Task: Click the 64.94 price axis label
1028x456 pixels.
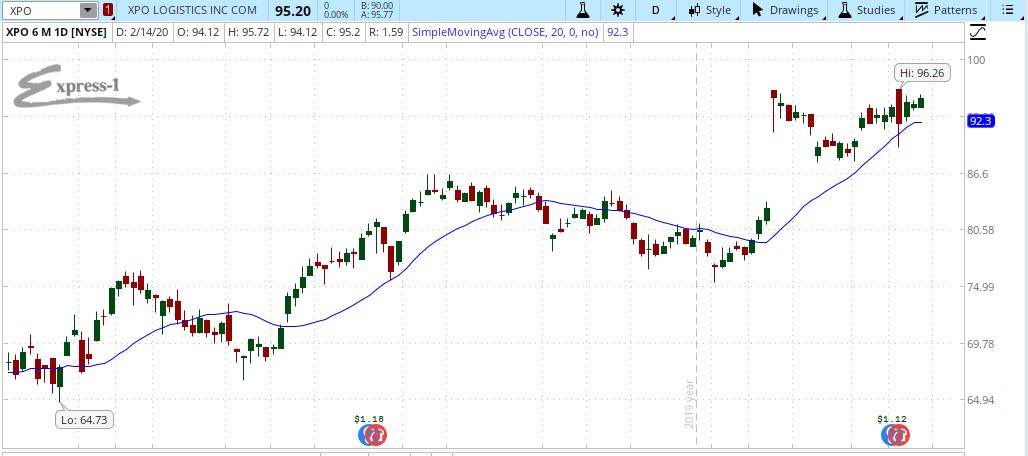Action: pyautogui.click(x=982, y=400)
